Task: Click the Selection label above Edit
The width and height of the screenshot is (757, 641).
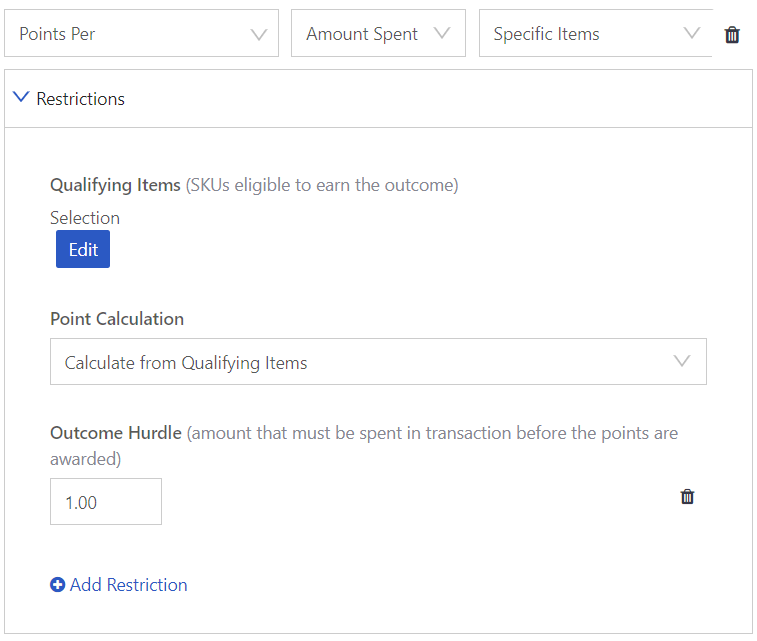Action: click(85, 218)
